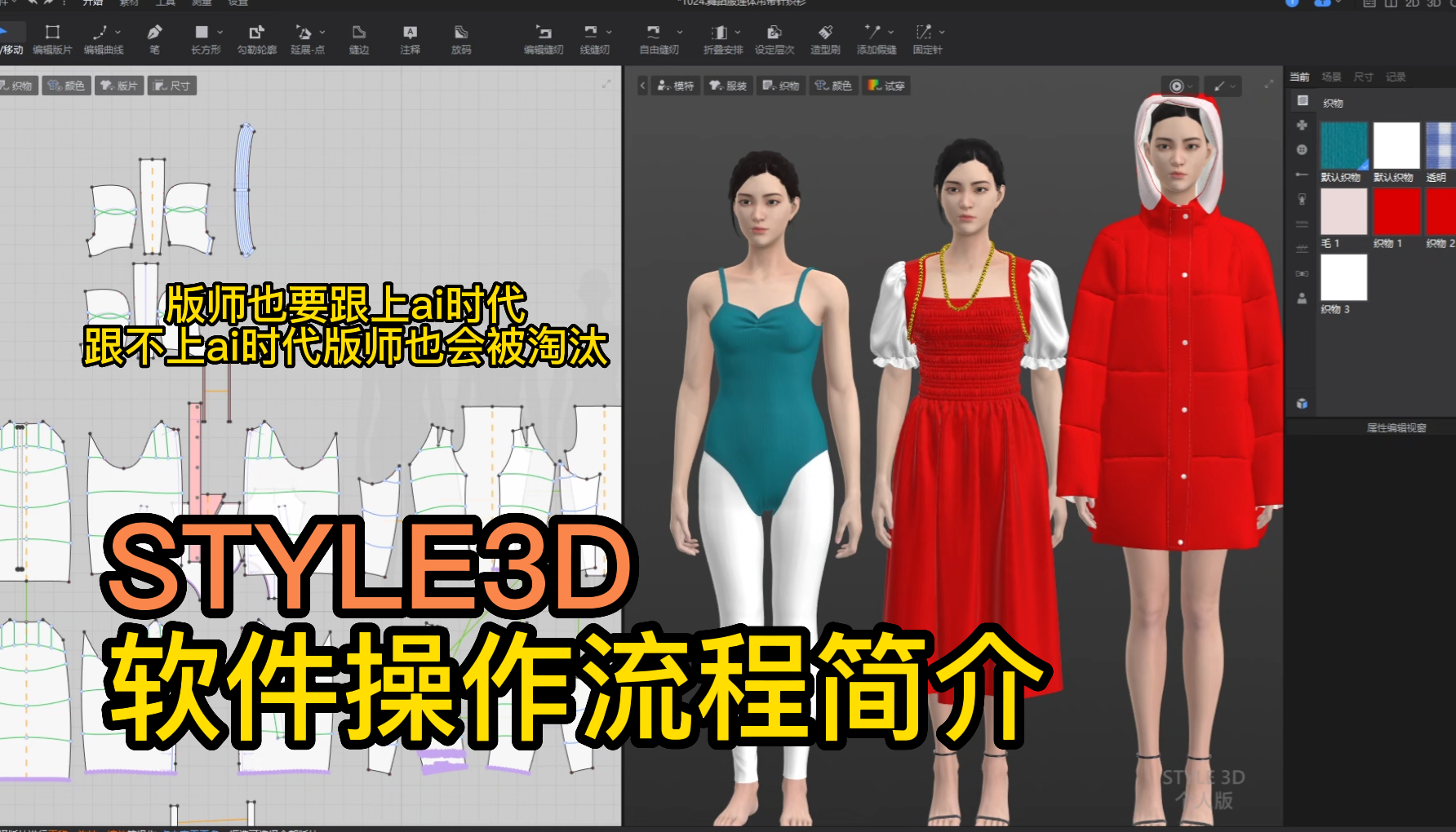Viewport: 1456px width, 832px height.
Task: Expand the 线缝纫 tool dropdown arrow
Action: point(609,32)
